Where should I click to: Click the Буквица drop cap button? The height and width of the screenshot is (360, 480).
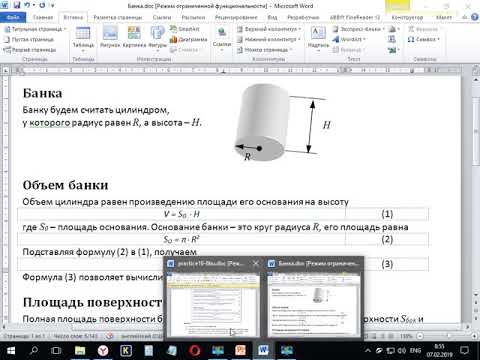point(348,50)
